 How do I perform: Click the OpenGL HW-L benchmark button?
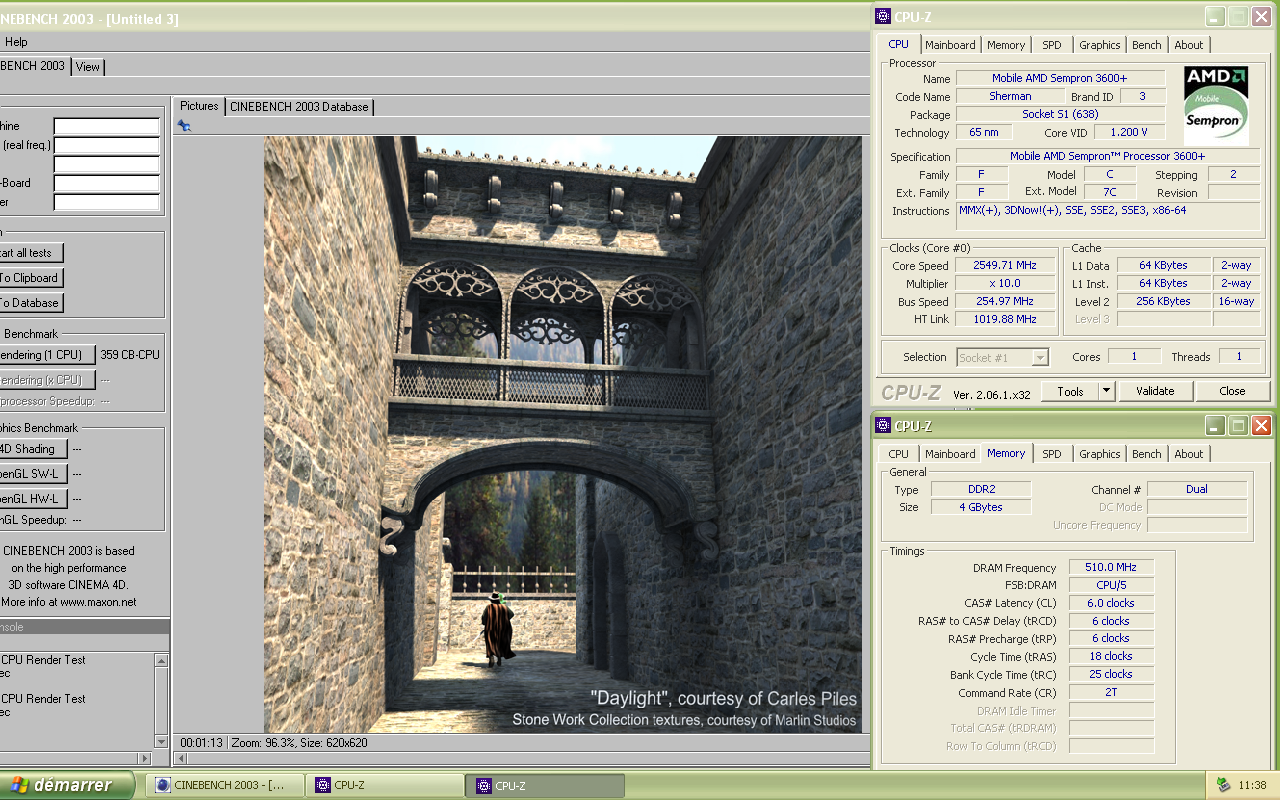pyautogui.click(x=33, y=499)
